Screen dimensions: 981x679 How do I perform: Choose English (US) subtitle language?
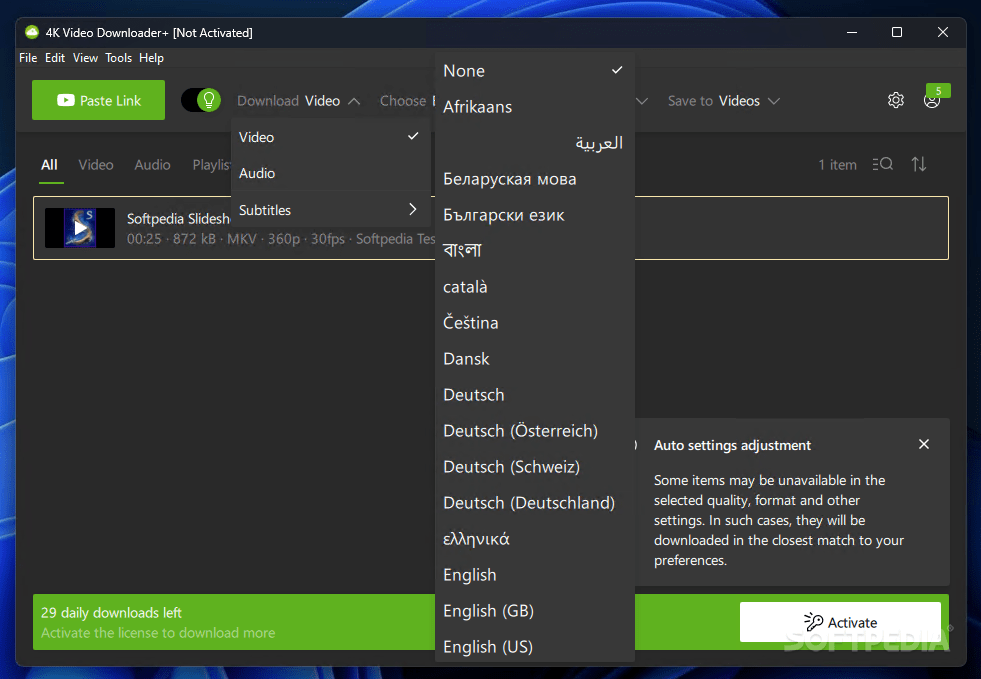(x=534, y=646)
